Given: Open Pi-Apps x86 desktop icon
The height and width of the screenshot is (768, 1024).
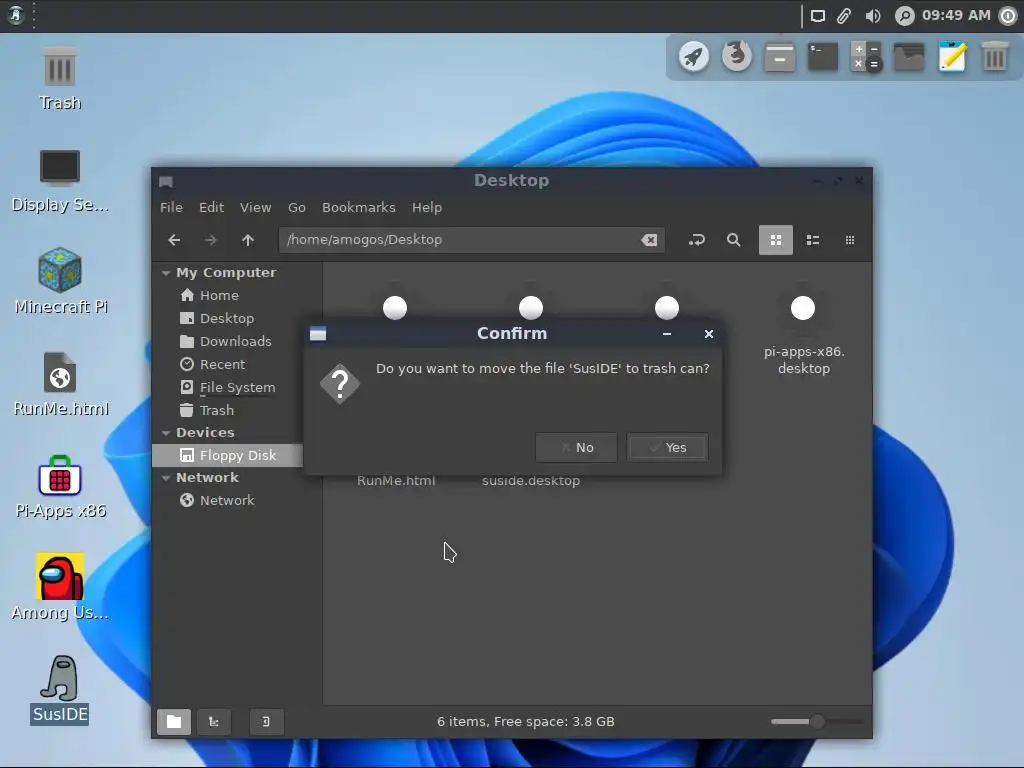Looking at the screenshot, I should (60, 487).
